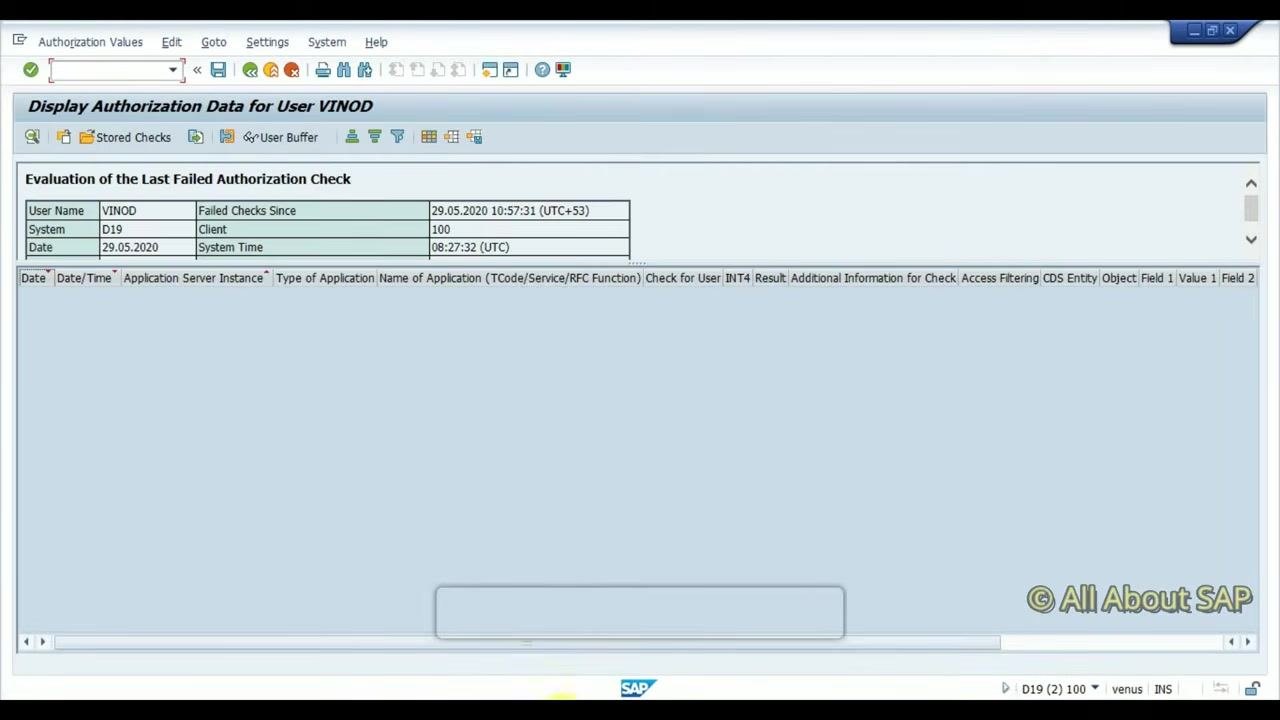Click the Print icon in standard toolbar

(x=323, y=70)
